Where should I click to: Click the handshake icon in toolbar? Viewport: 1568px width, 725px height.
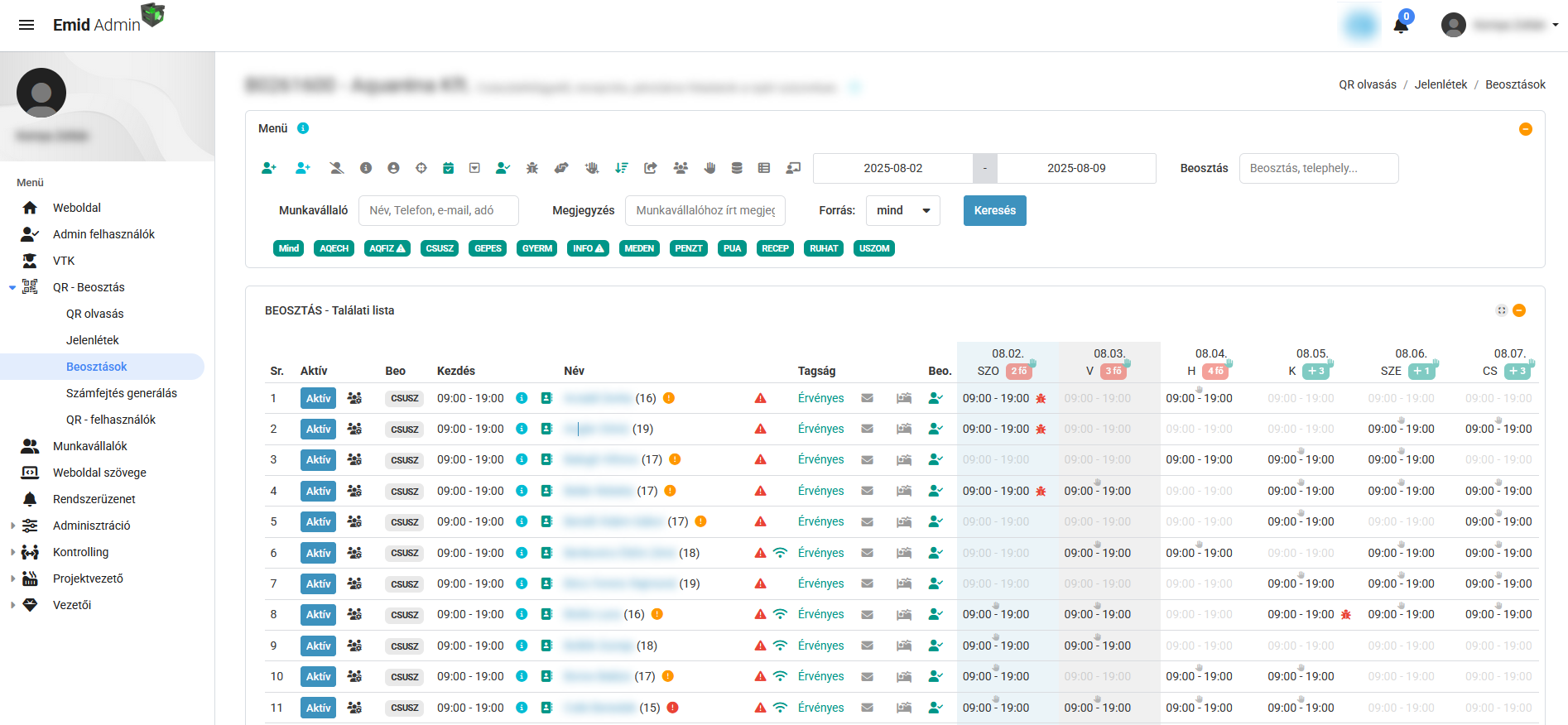coord(561,168)
